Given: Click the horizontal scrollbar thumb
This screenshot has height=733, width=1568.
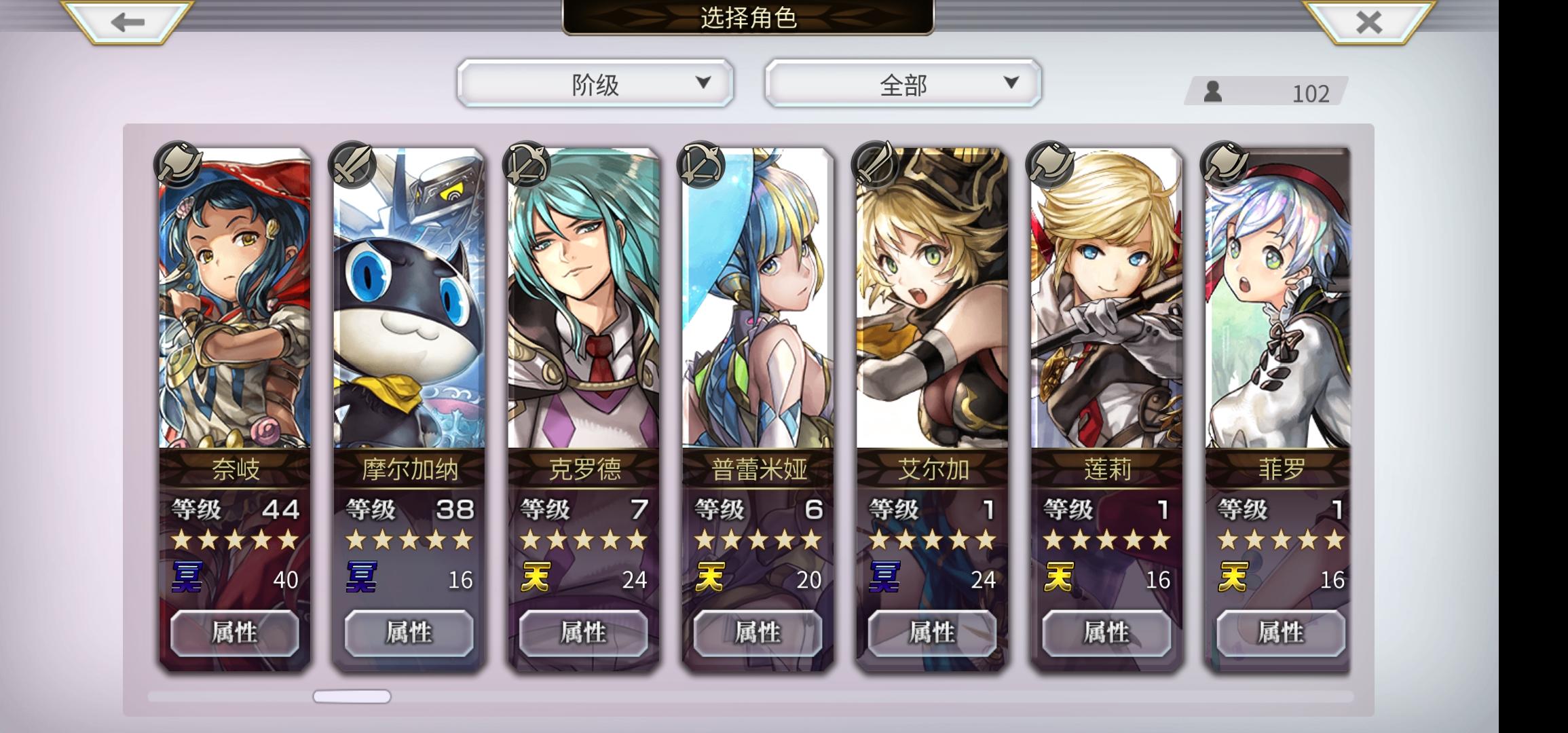Looking at the screenshot, I should 352,696.
